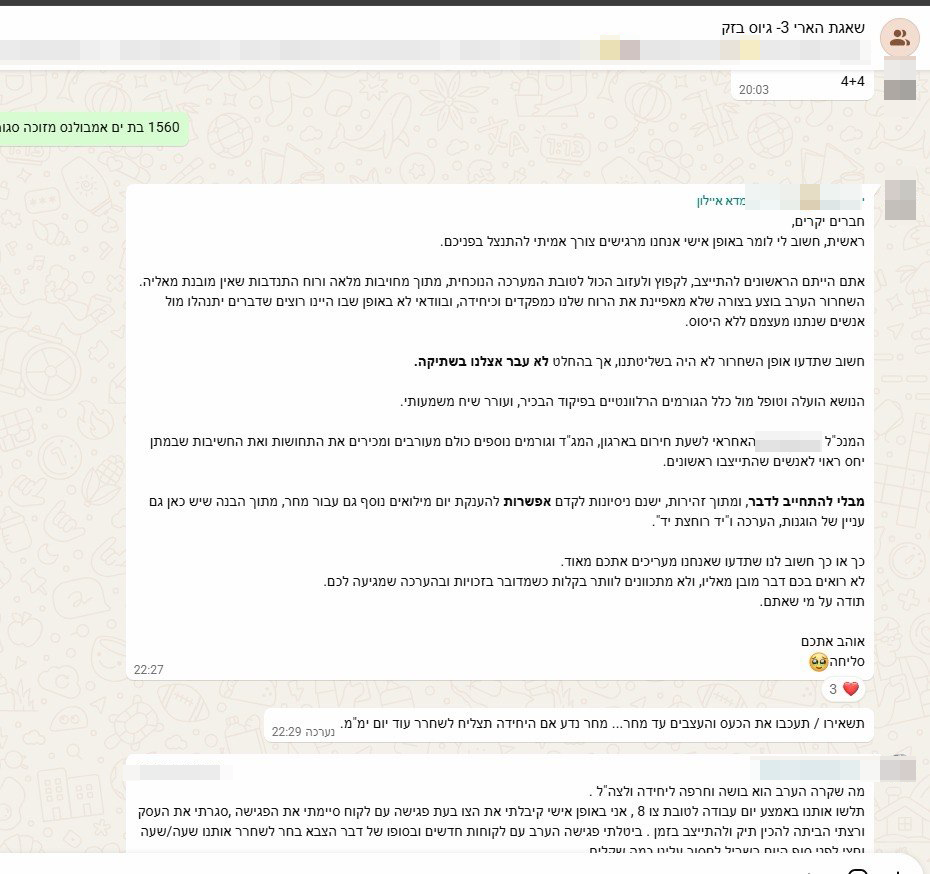The image size is (930, 874).
Task: Click the group name שאגת הארי 3- גיוס בזק
Action: click(x=793, y=27)
